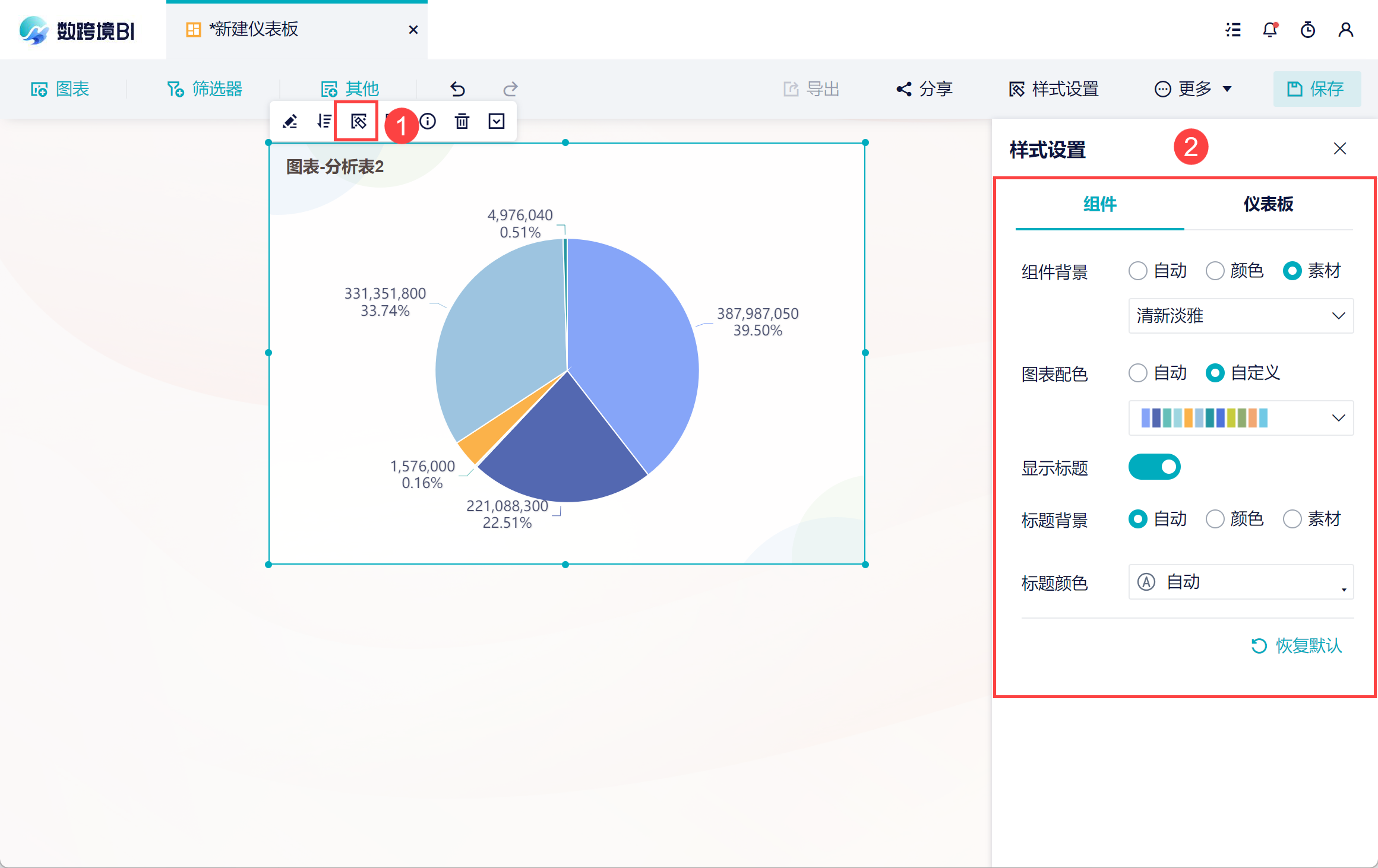The width and height of the screenshot is (1378, 868).
Task: Expand the 更多 dropdown menu
Action: (1193, 89)
